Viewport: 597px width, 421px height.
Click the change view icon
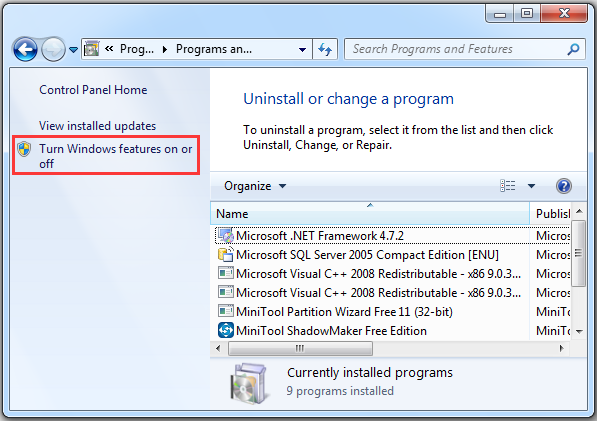(x=508, y=186)
